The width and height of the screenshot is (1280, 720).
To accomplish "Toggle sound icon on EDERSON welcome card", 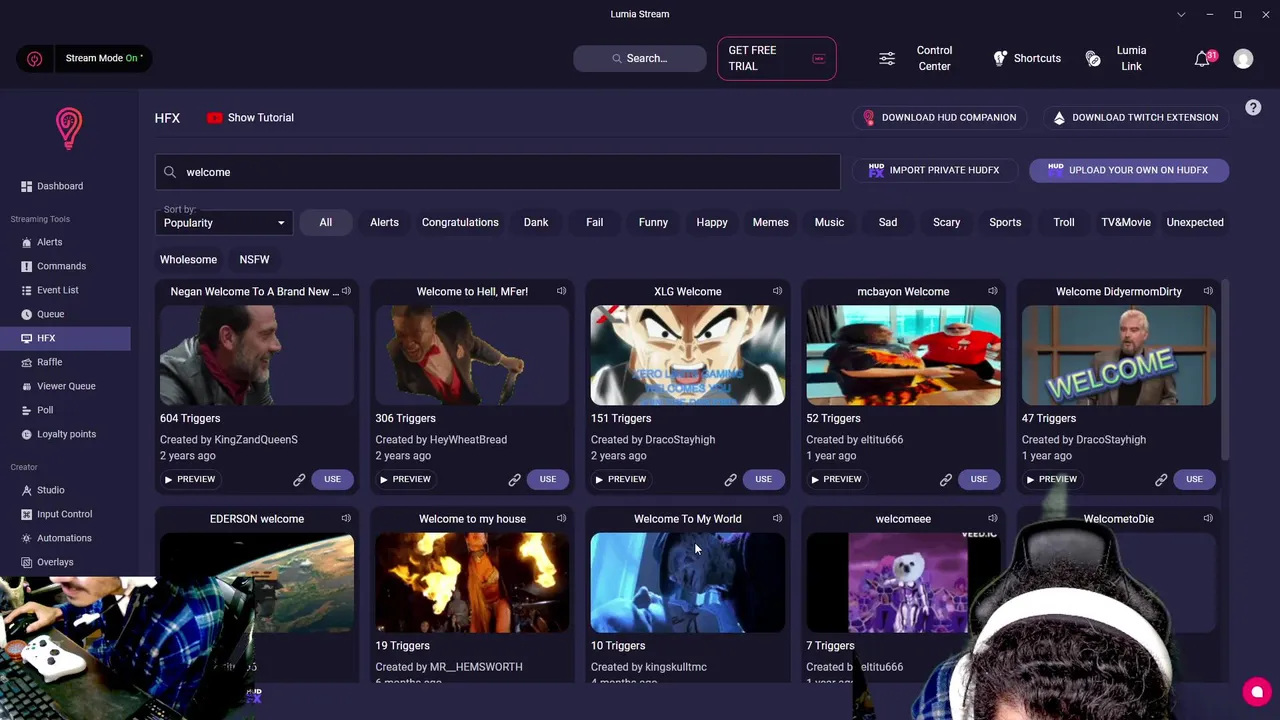I will pyautogui.click(x=346, y=518).
